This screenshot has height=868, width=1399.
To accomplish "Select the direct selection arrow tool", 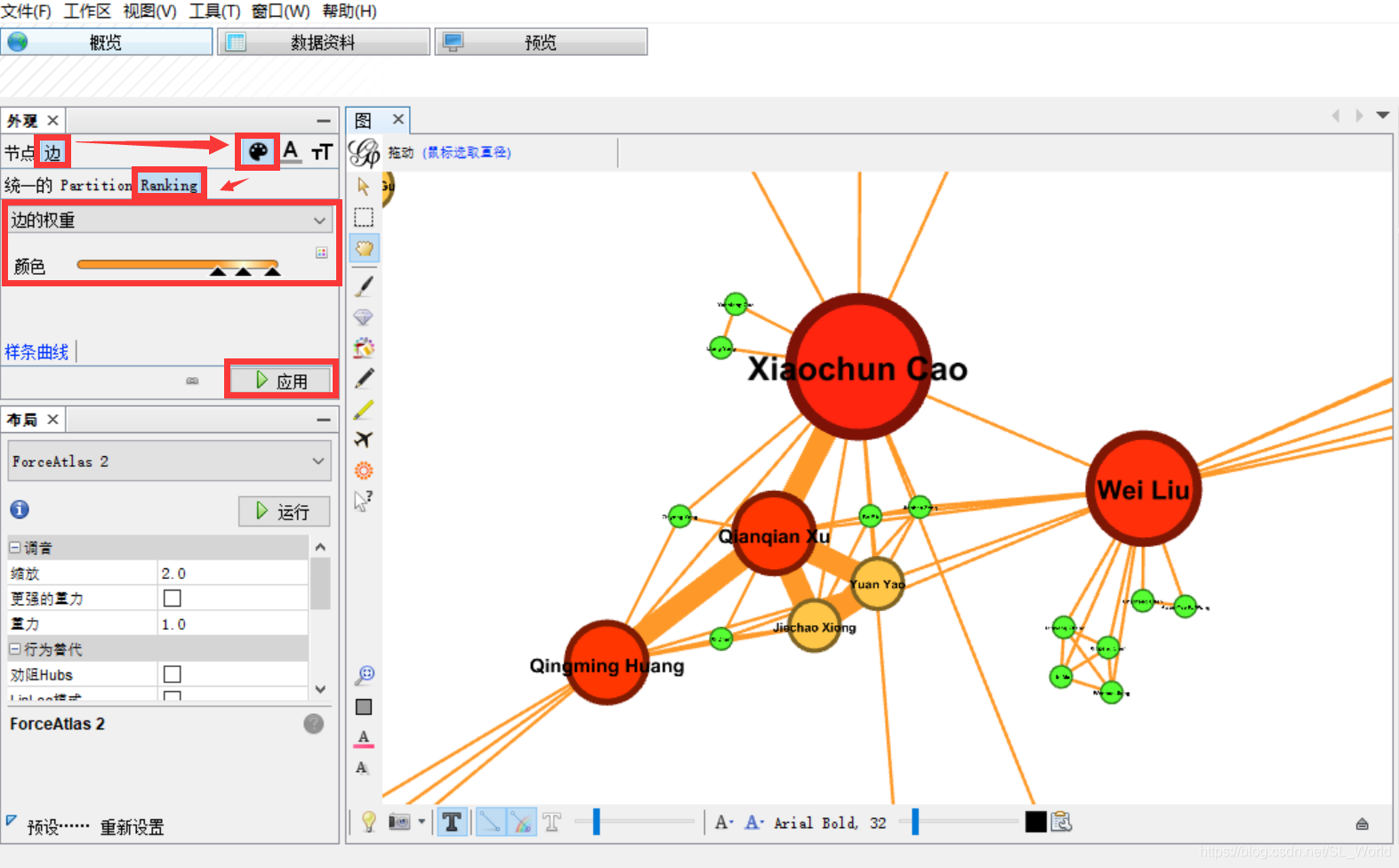I will [363, 186].
